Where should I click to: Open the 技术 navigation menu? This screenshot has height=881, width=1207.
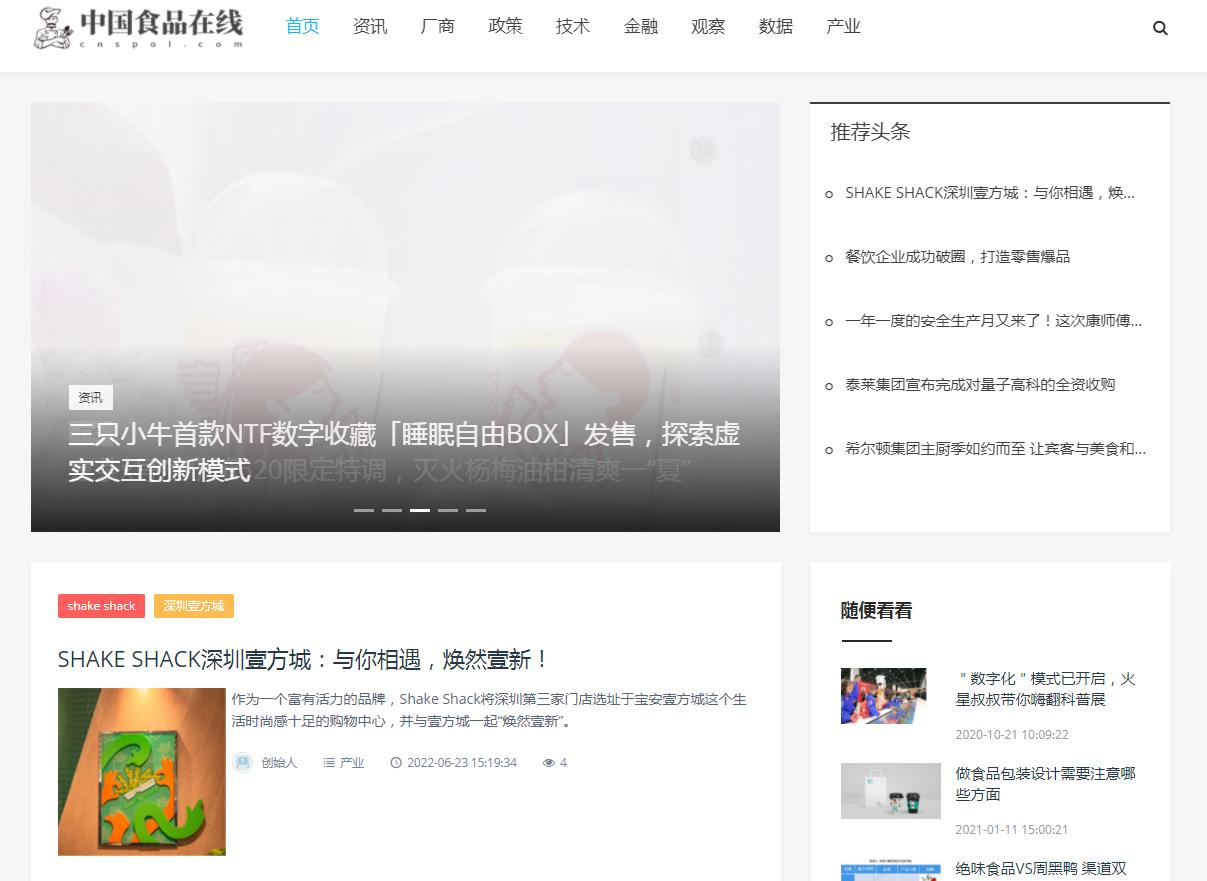pos(573,26)
